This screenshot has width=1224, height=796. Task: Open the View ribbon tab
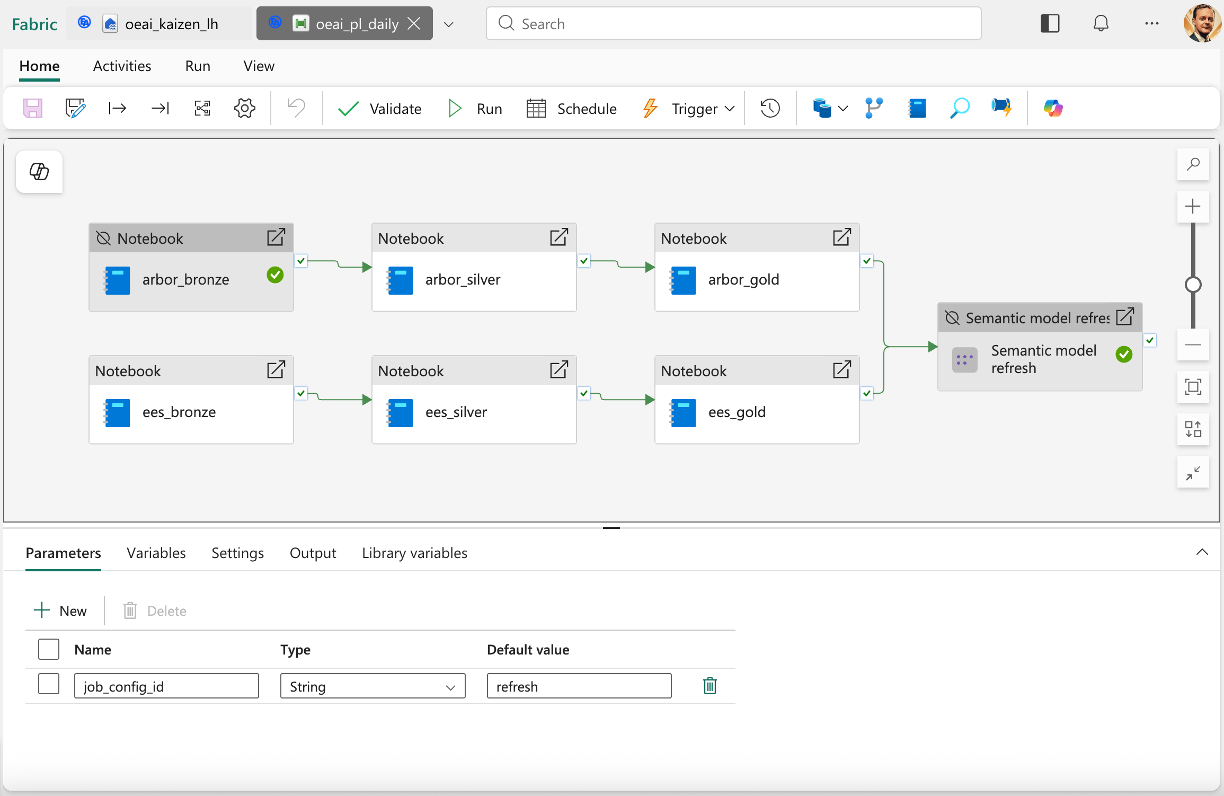coord(258,66)
